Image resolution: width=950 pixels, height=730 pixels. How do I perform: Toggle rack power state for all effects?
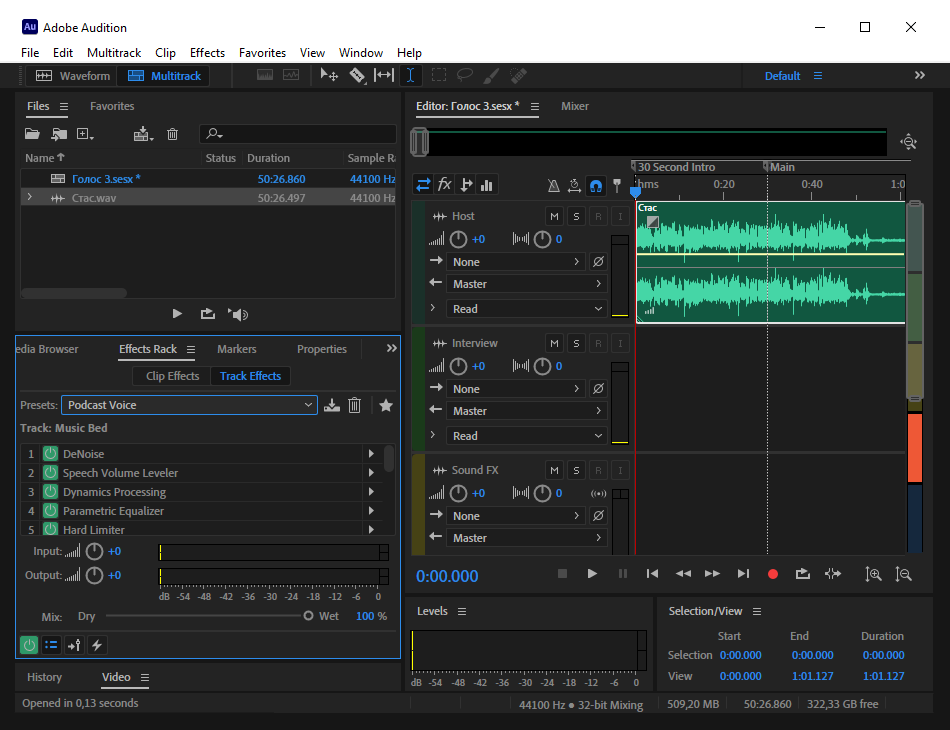(28, 645)
